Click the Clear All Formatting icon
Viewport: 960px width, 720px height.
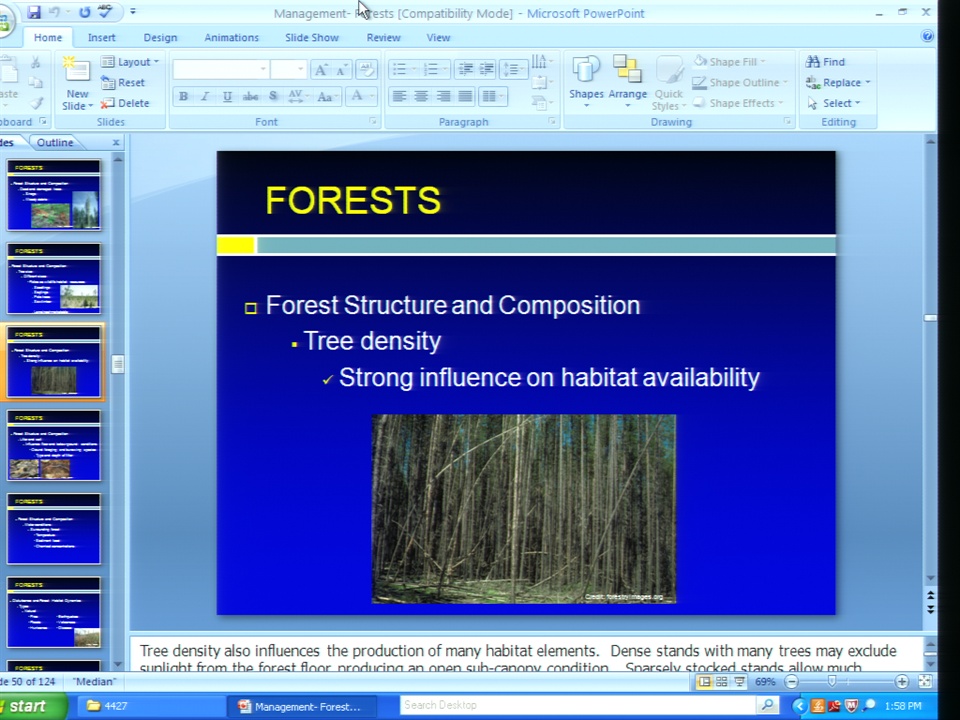click(367, 70)
